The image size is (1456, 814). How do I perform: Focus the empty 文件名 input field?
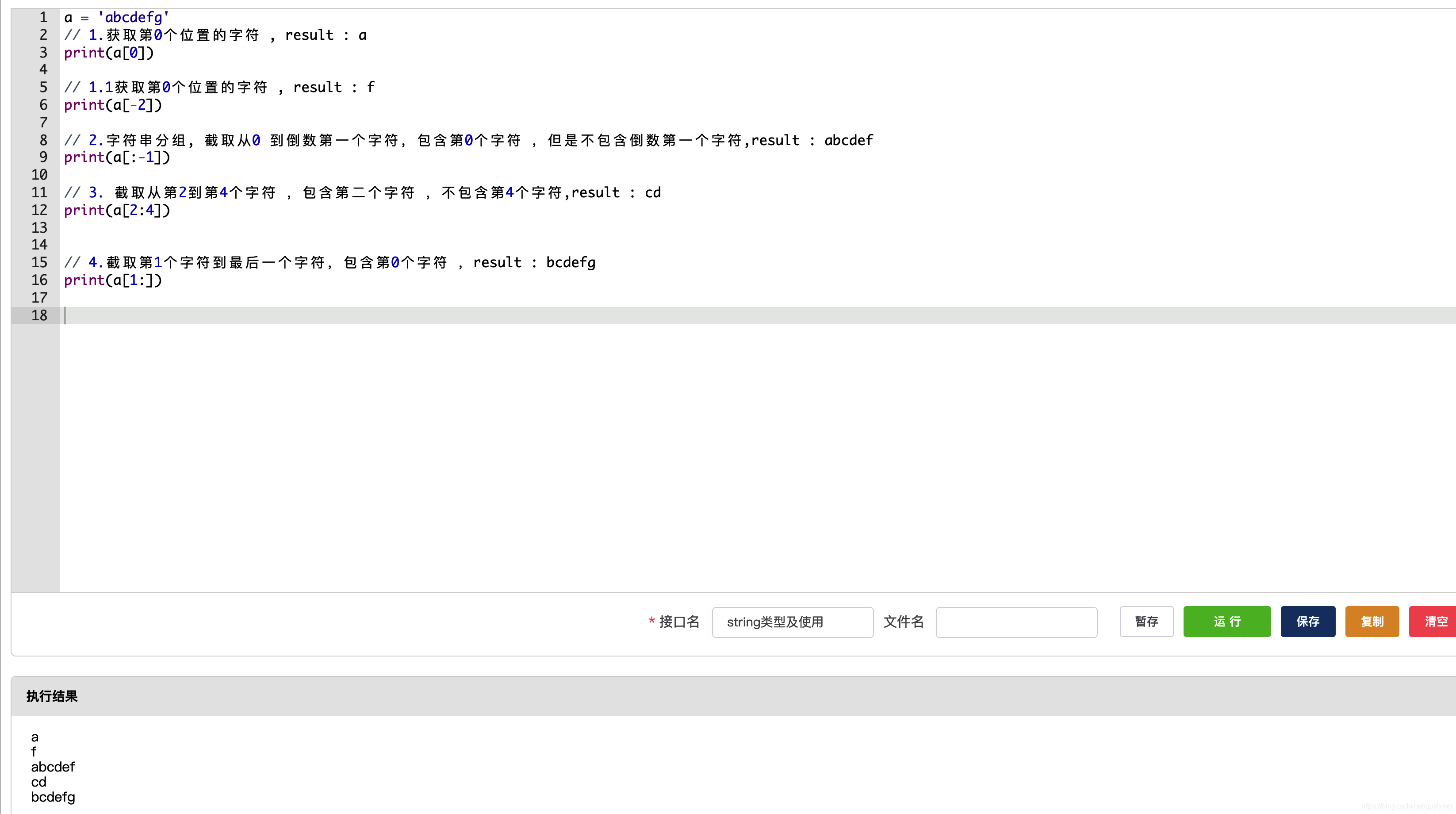click(x=1016, y=622)
